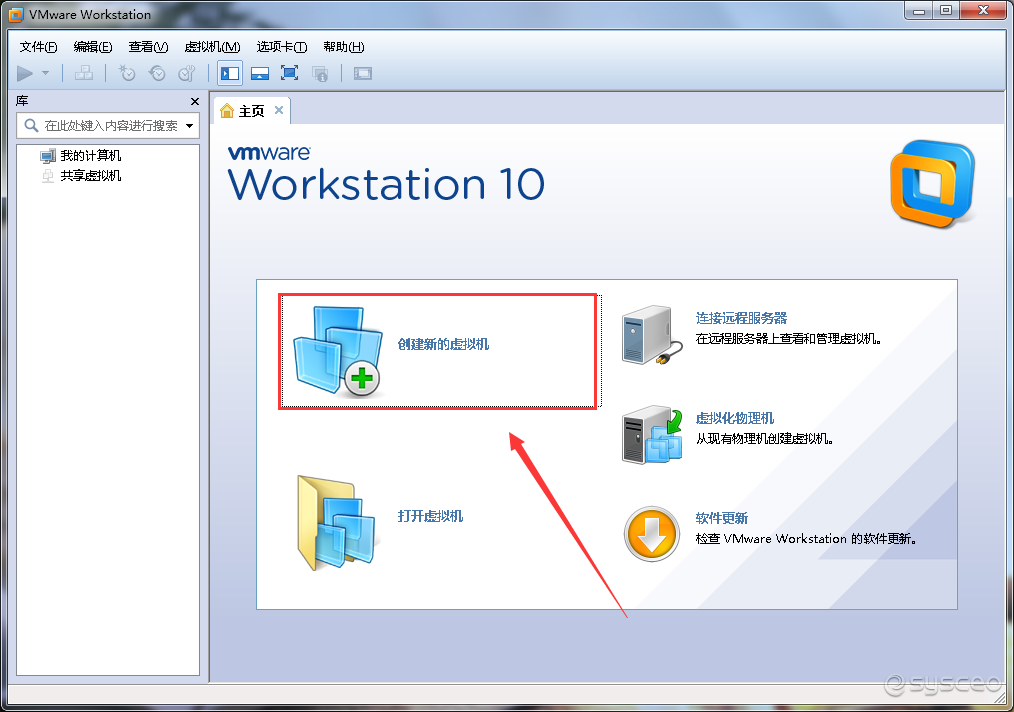Image resolution: width=1014 pixels, height=712 pixels.
Task: Maximize the VMware Workstation window
Action: click(946, 10)
